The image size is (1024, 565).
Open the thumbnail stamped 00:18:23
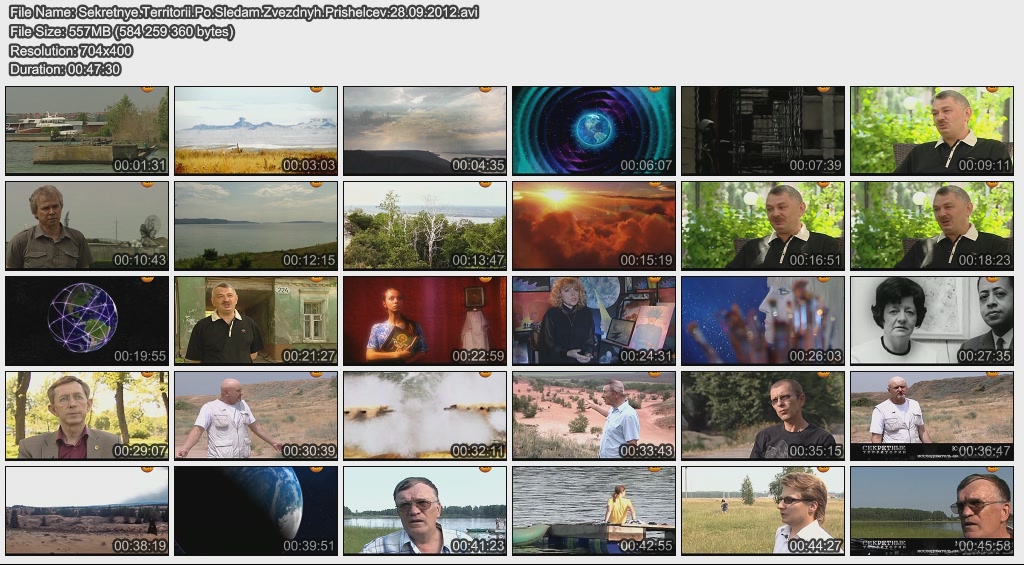pyautogui.click(x=932, y=226)
